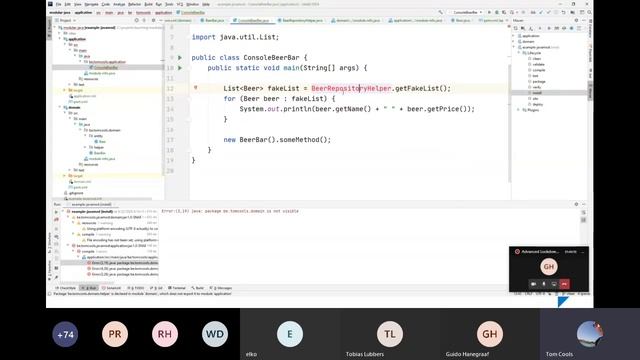Expand the Plugins node in Maven panel
The image size is (640, 360).
click(519, 110)
